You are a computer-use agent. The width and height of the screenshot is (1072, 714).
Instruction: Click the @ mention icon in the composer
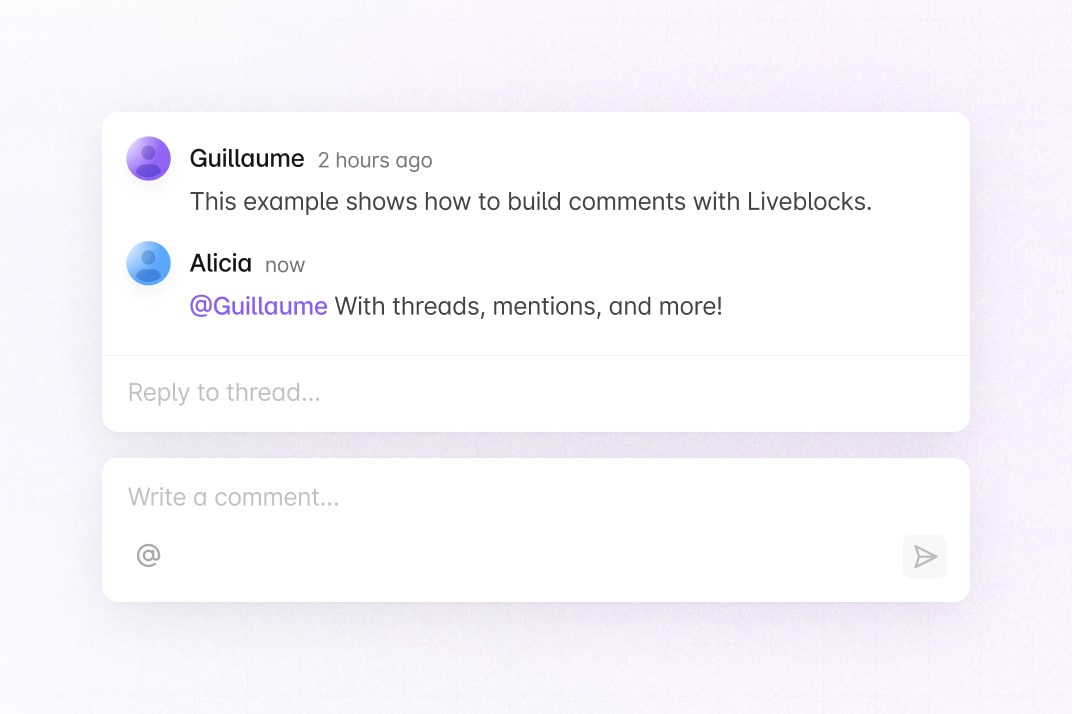148,554
